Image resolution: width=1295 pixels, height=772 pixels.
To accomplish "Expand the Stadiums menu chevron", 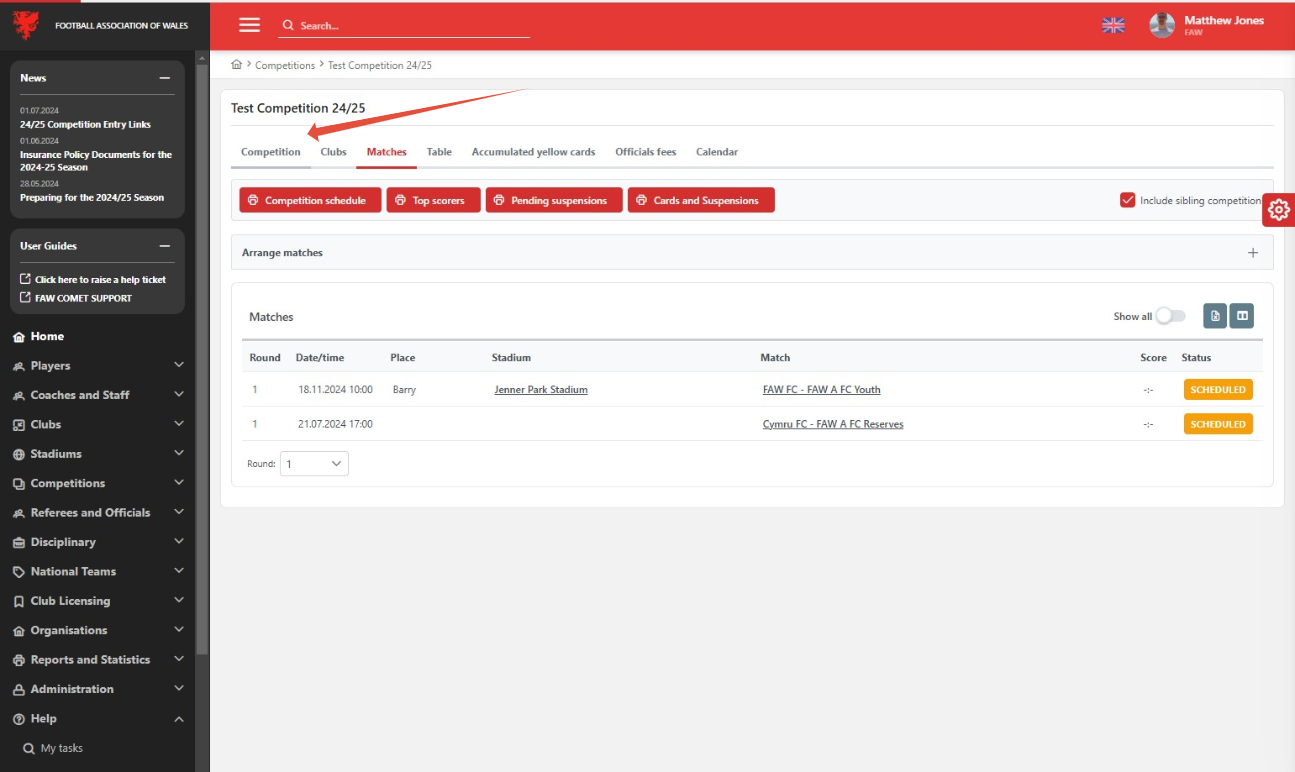I will 179,453.
